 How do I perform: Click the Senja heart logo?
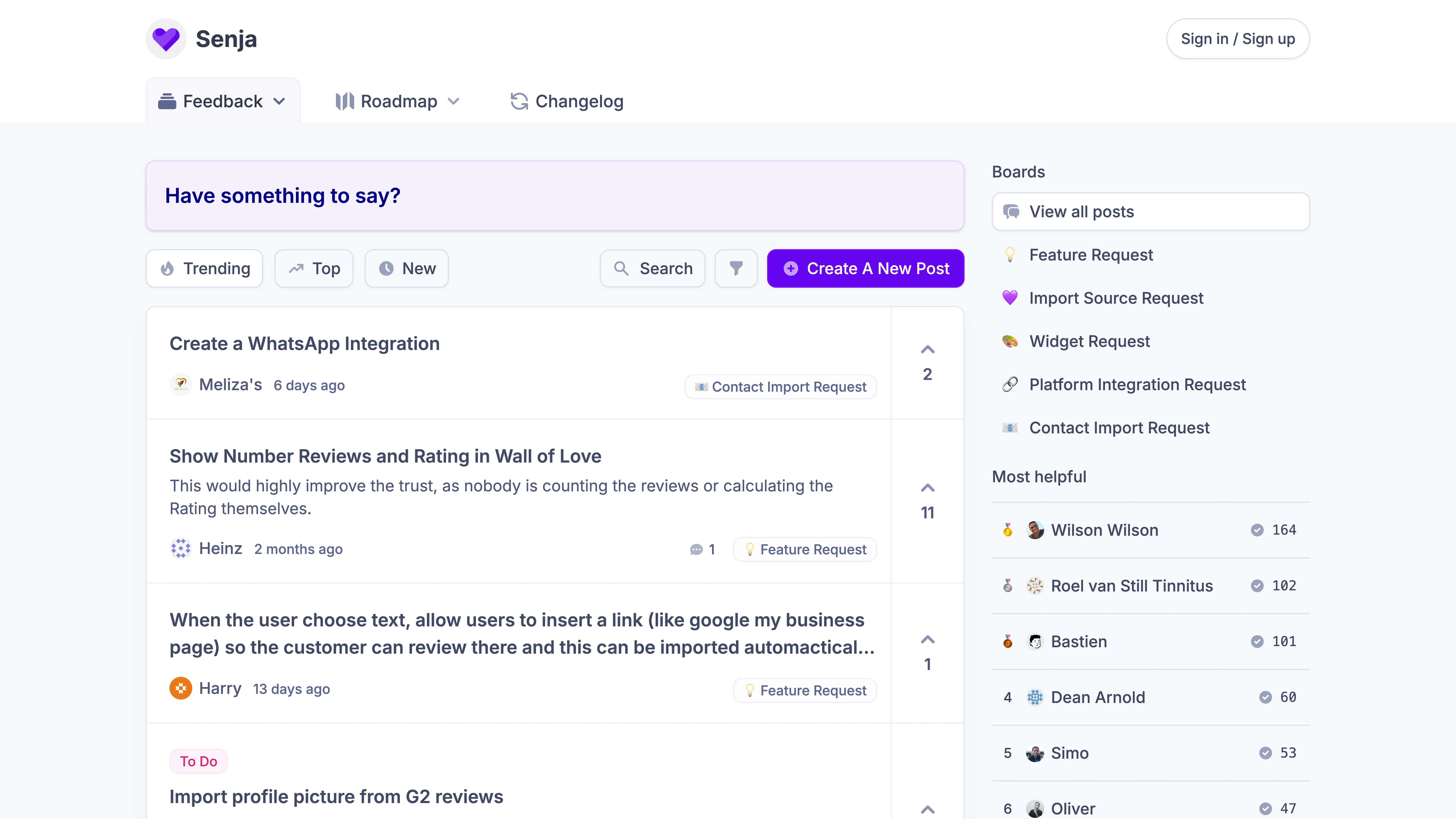point(166,39)
